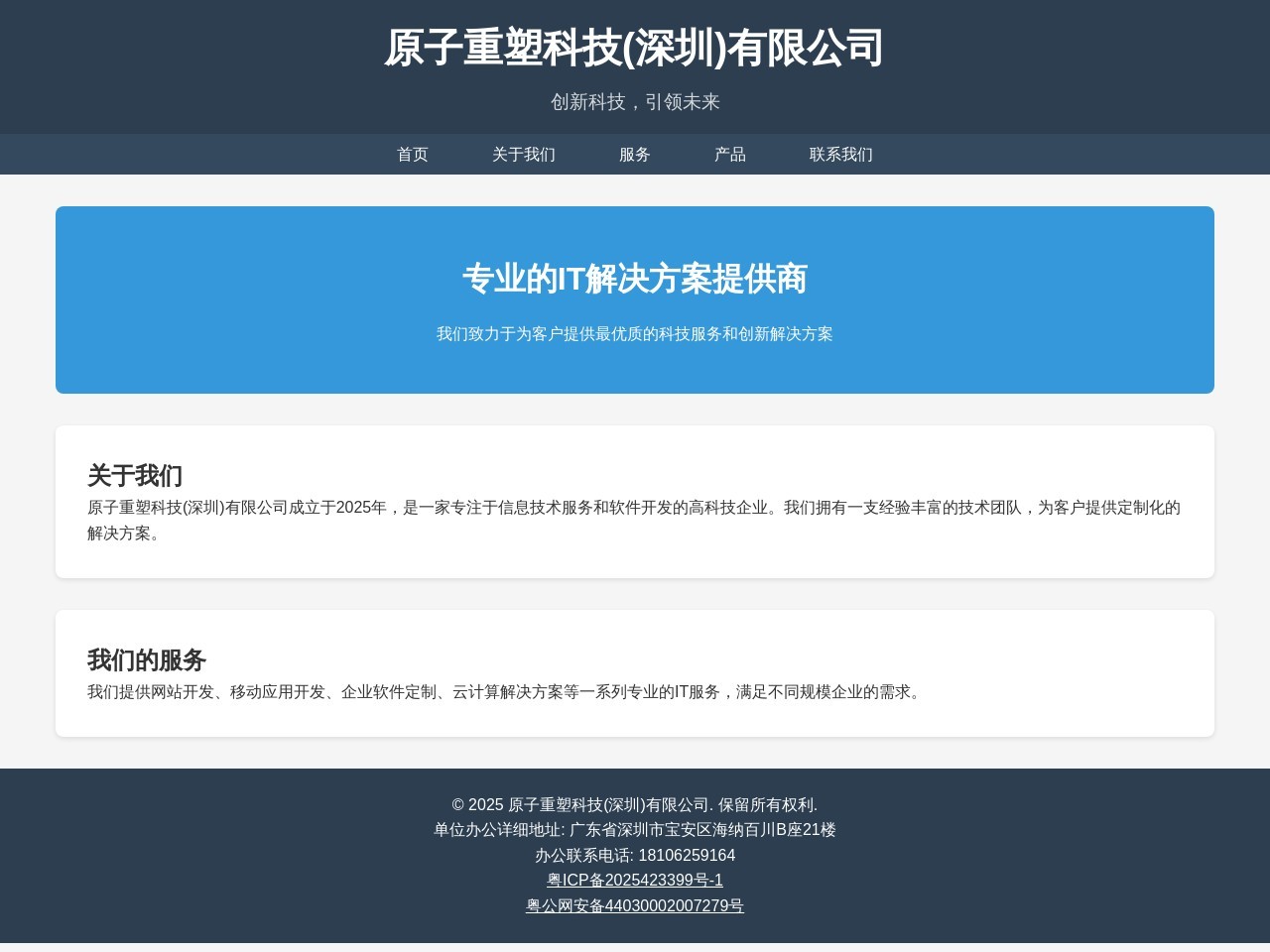Click the phone line 办公联系电话: 18106259164
1270x952 pixels.
click(635, 856)
